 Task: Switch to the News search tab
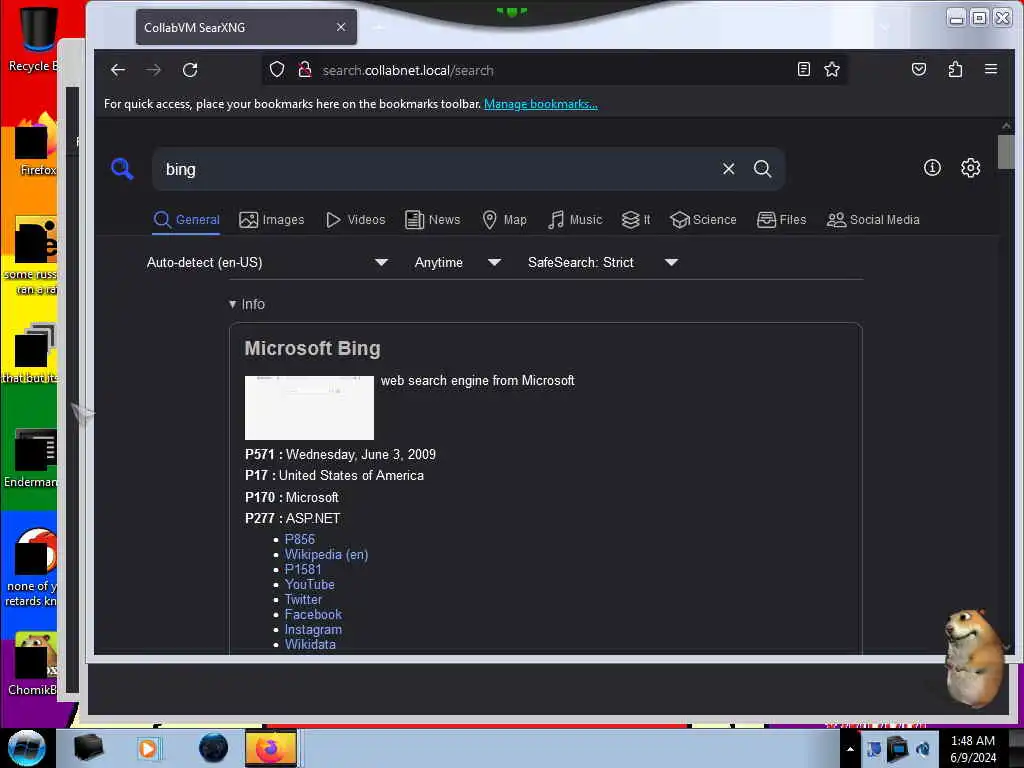point(432,220)
